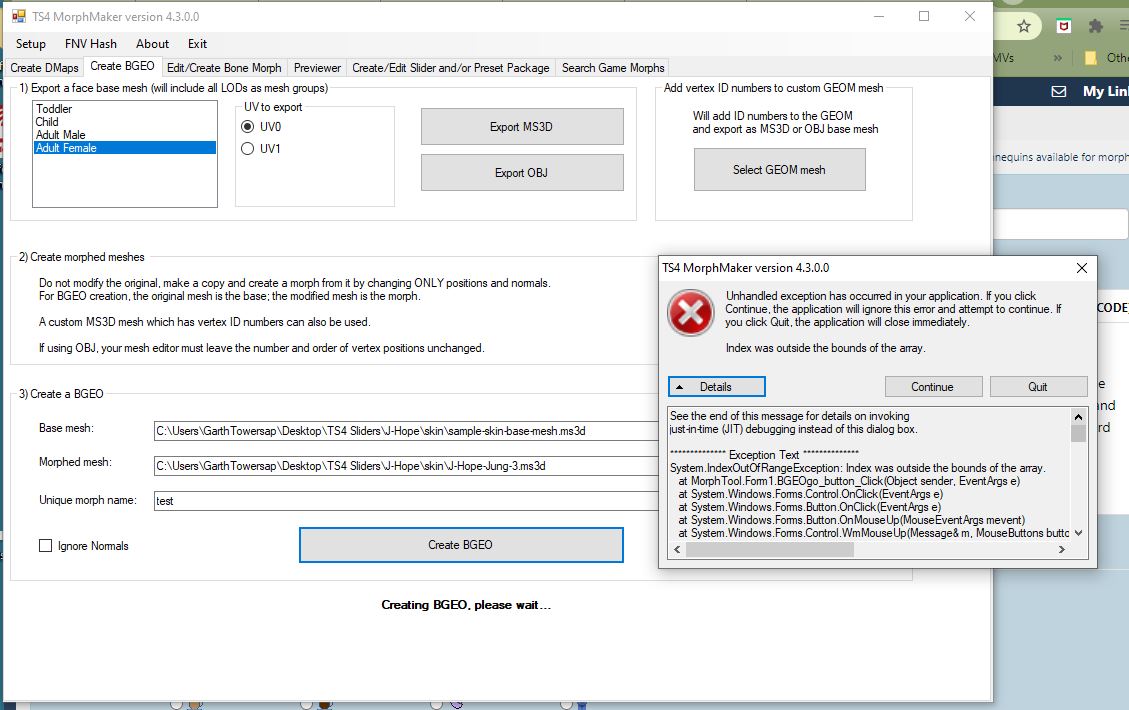
Task: Click the bookmark star in the address bar
Action: tap(1024, 26)
